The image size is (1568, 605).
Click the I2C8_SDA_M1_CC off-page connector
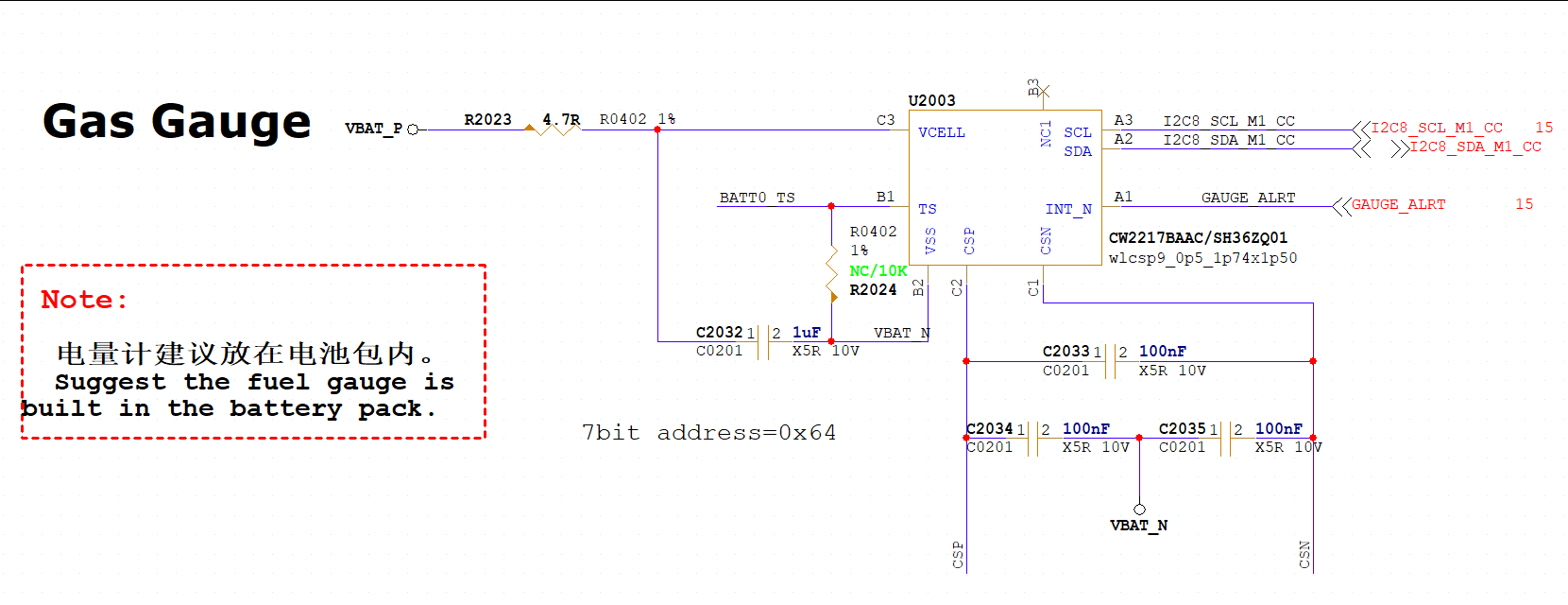[1399, 148]
